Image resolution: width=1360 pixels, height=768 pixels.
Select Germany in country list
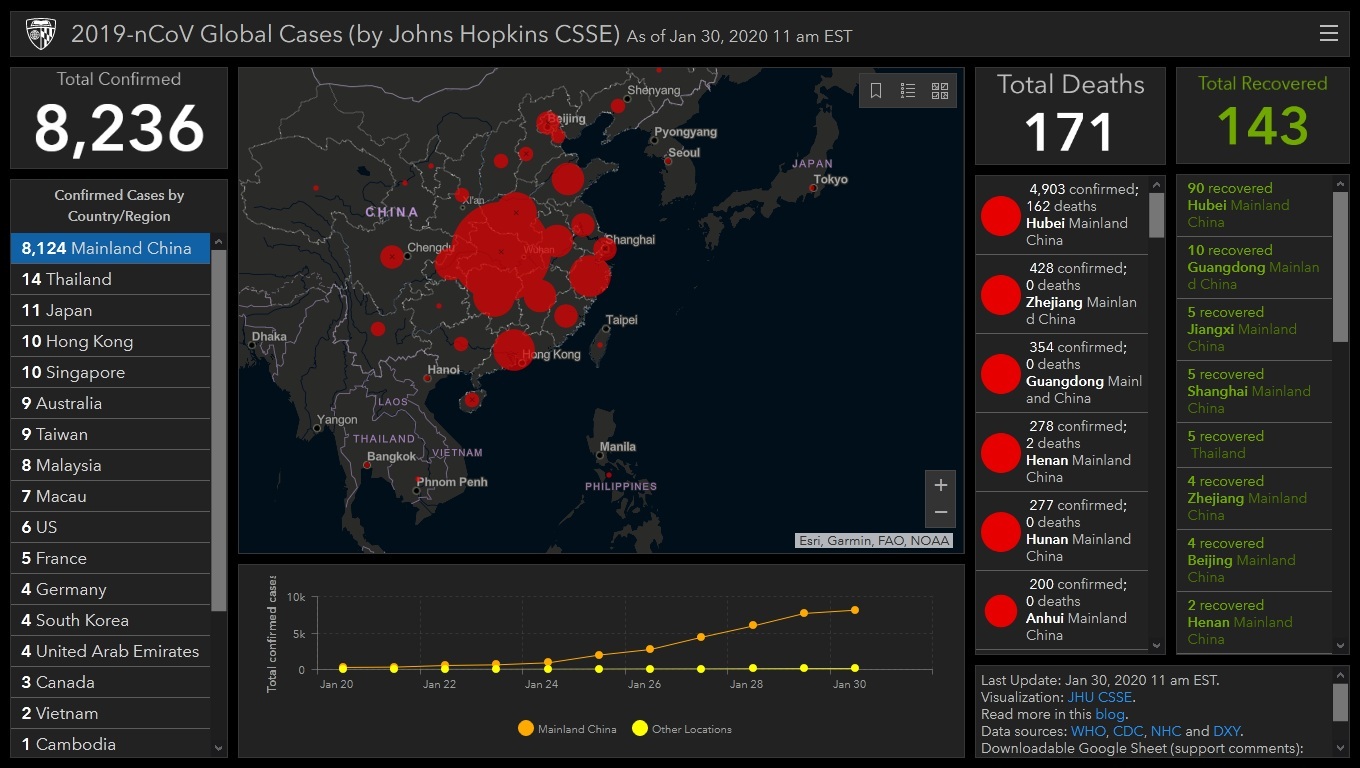110,589
